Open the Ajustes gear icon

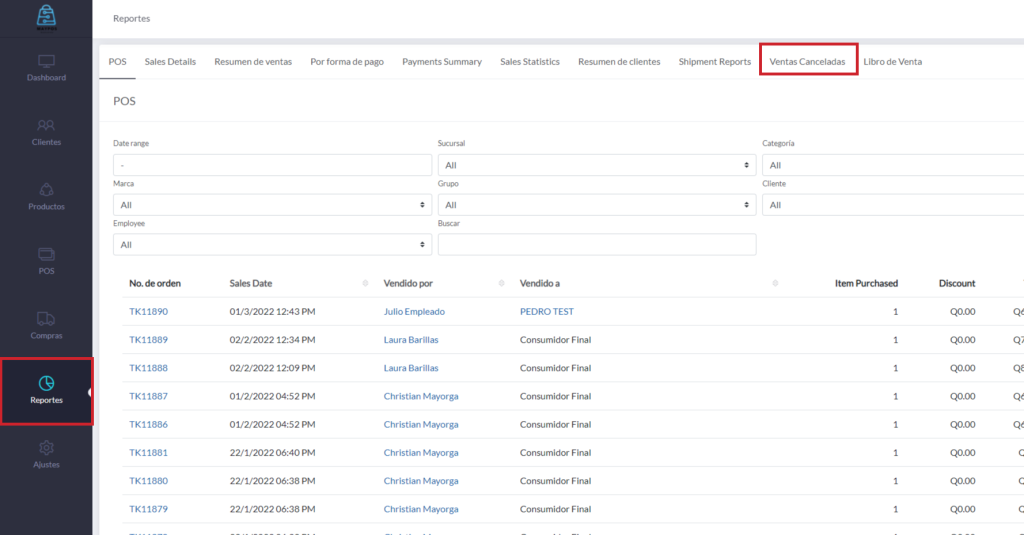[46, 448]
